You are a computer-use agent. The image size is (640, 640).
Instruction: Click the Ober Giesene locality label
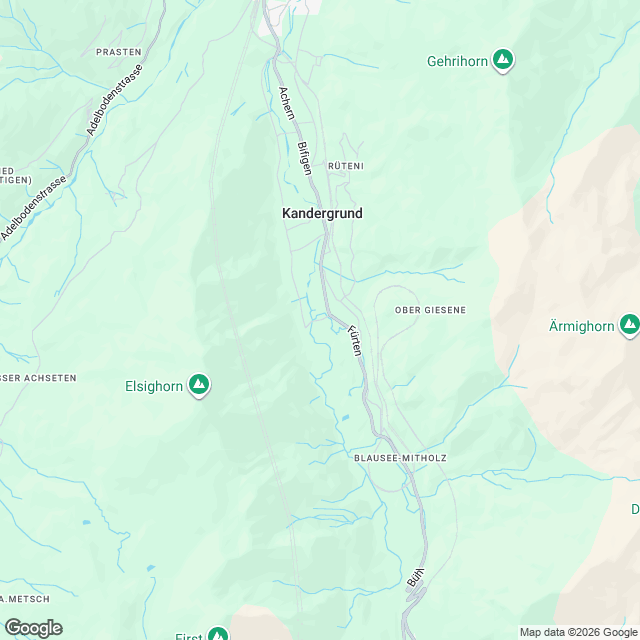(x=430, y=310)
